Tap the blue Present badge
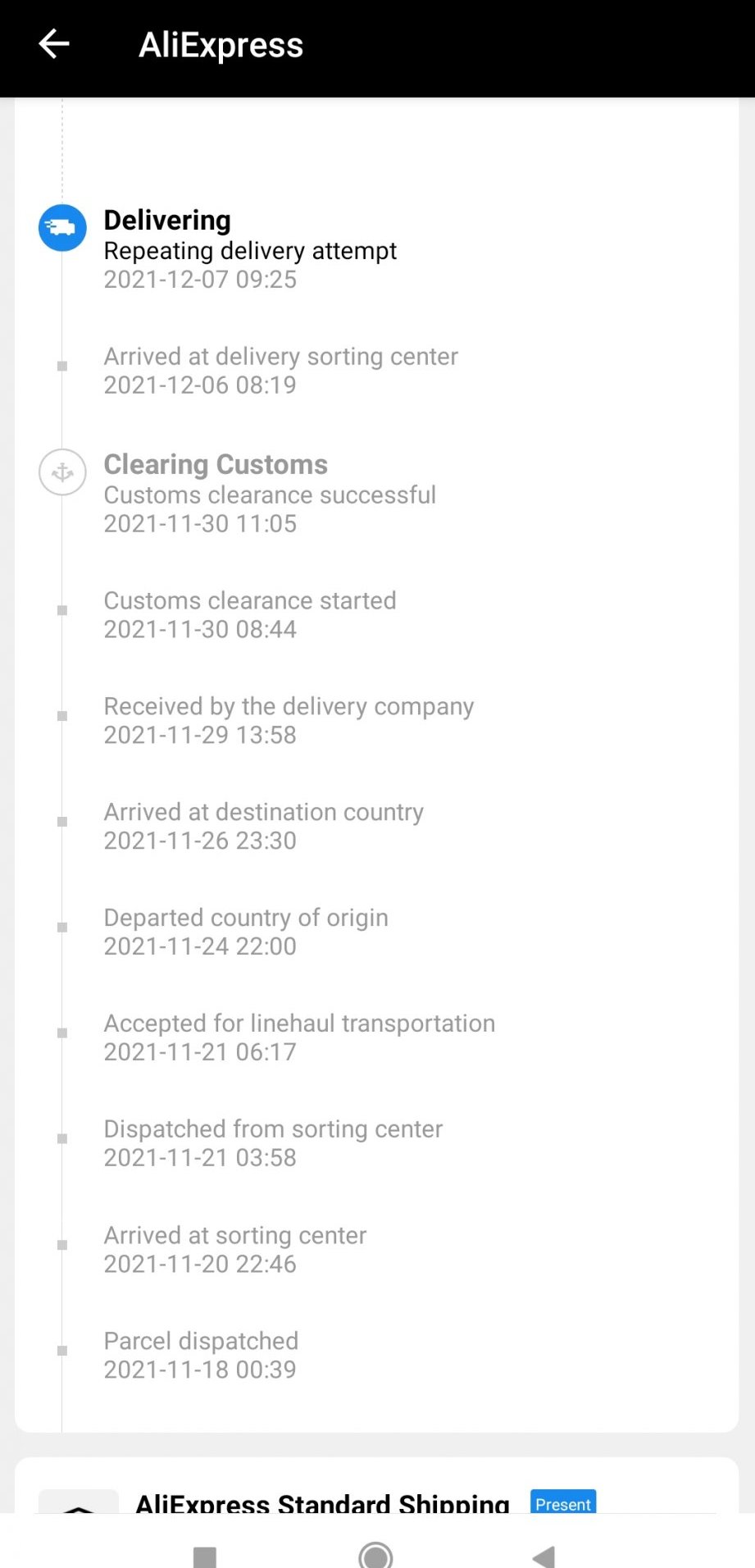755x1568 pixels. point(563,1503)
